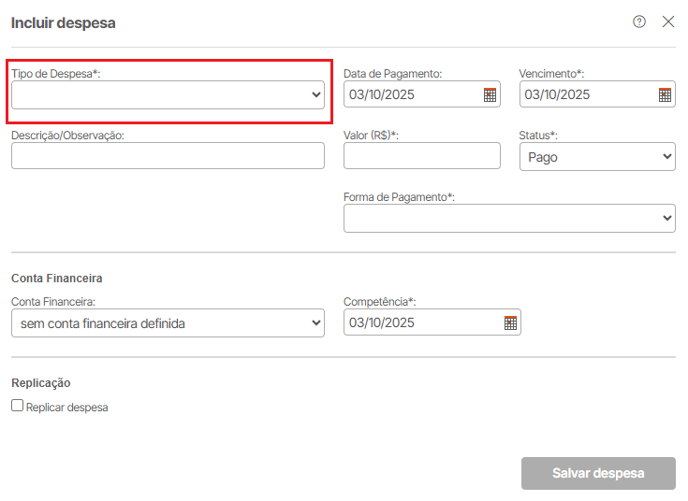Image resolution: width=688 pixels, height=501 pixels.
Task: Click the Conta Financeira section heading
Action: 57,278
